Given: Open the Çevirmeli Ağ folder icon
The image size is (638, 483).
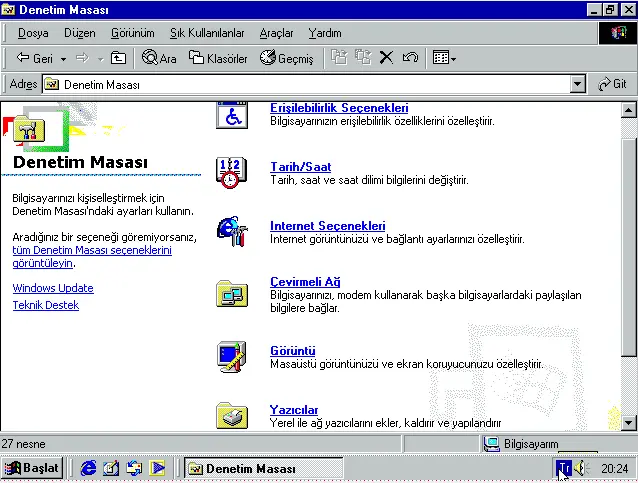Looking at the screenshot, I should point(232,293).
